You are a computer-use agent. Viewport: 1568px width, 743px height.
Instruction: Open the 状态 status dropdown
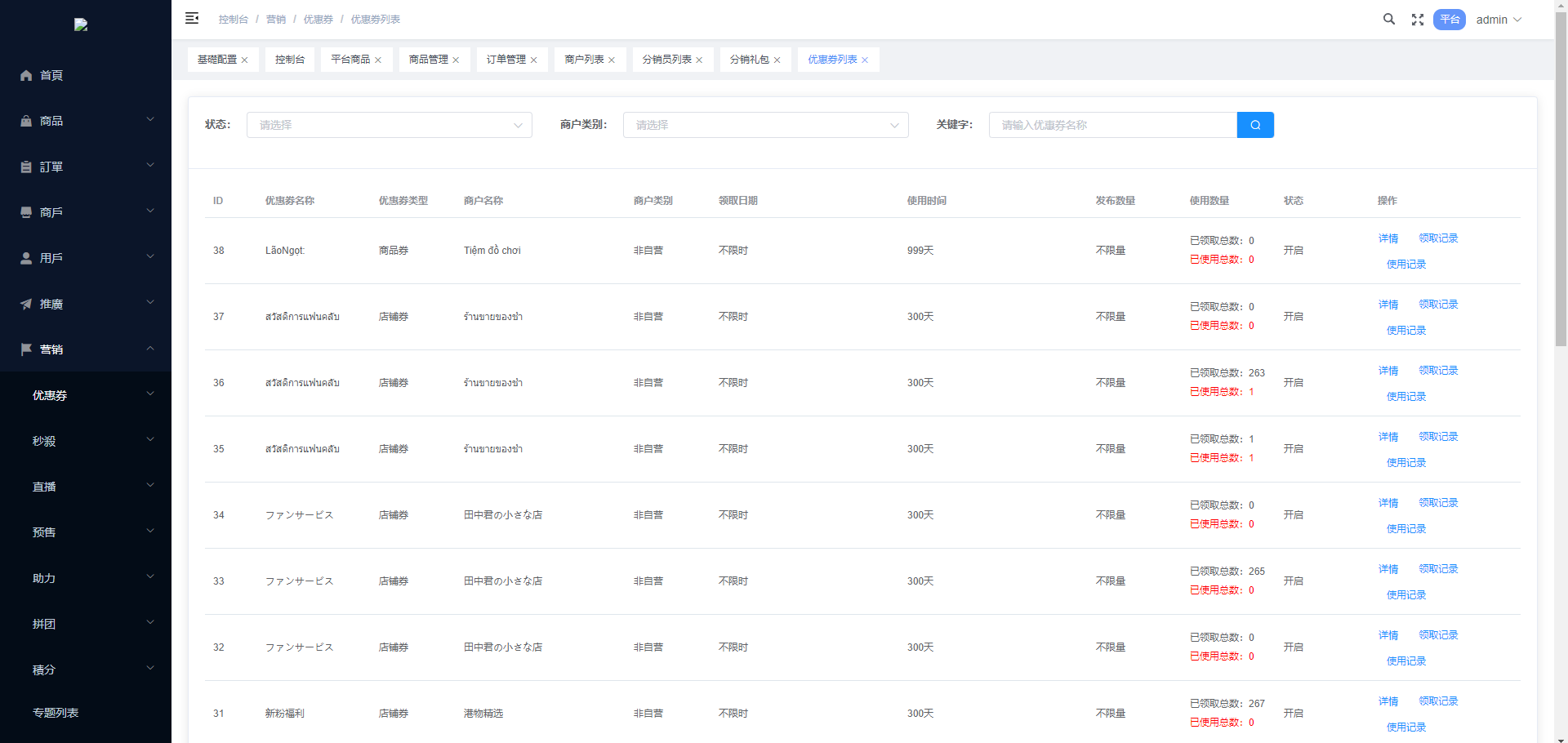click(x=389, y=125)
